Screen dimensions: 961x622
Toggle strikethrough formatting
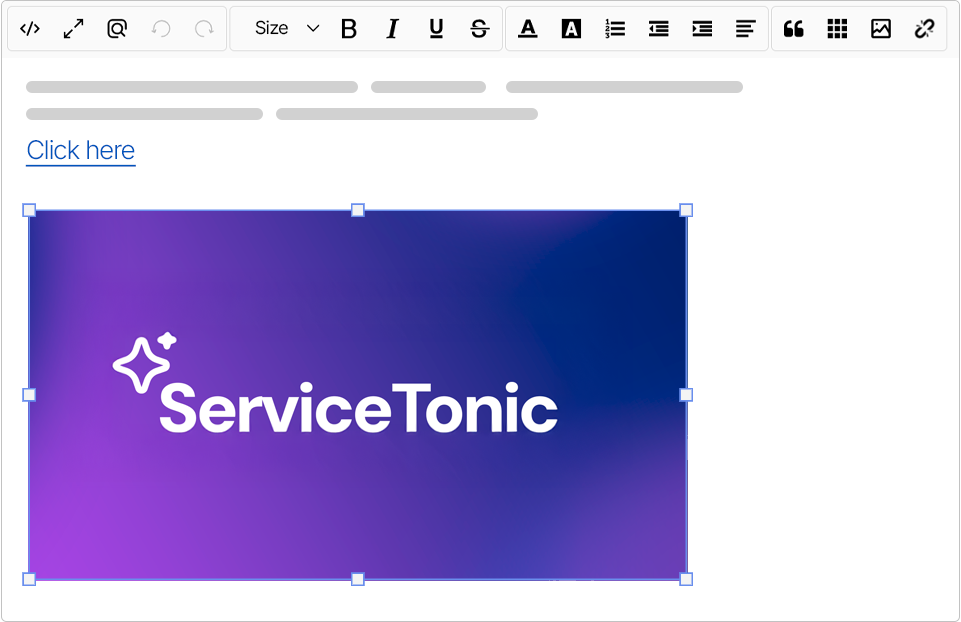click(479, 29)
